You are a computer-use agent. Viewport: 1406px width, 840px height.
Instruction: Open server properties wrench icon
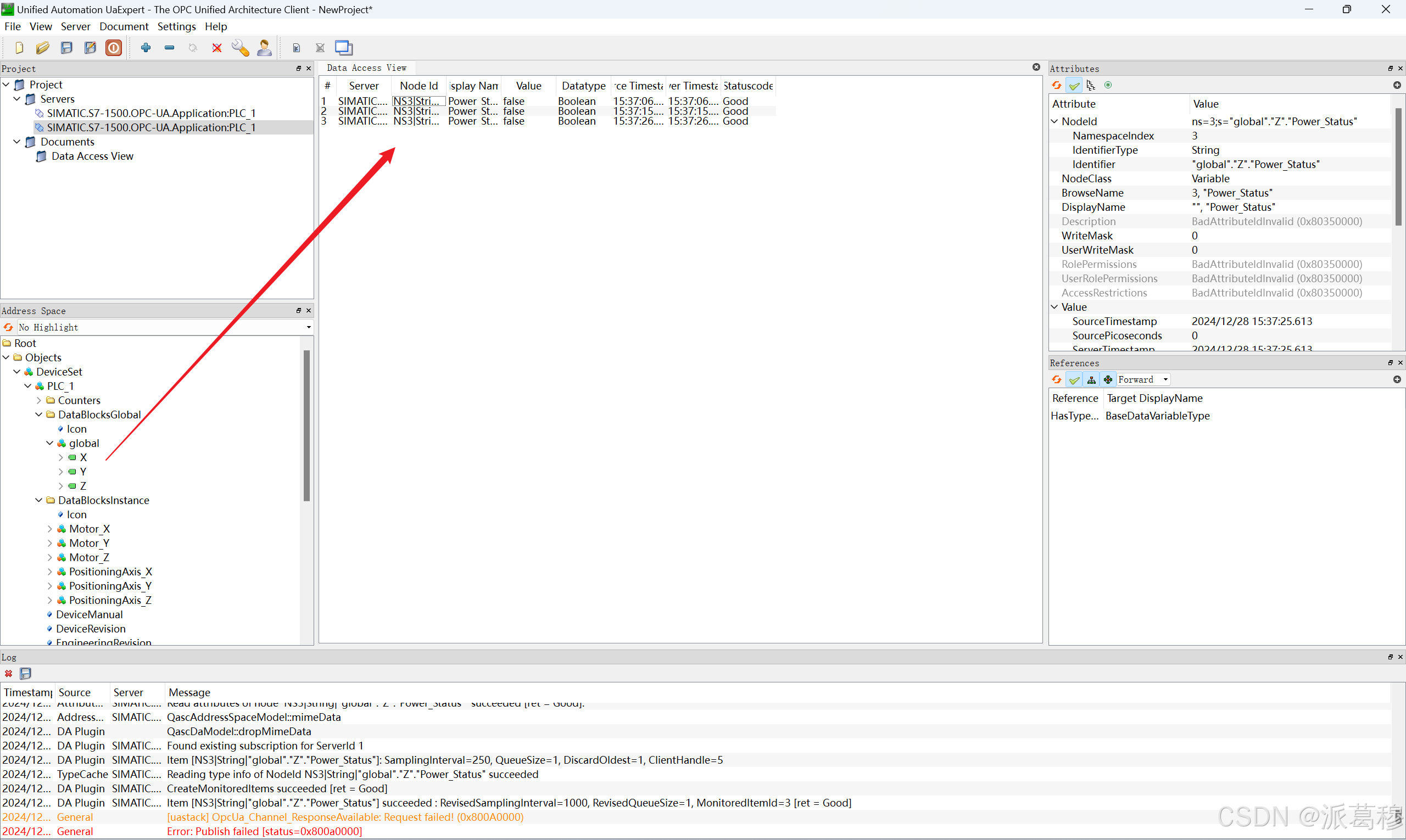[240, 48]
